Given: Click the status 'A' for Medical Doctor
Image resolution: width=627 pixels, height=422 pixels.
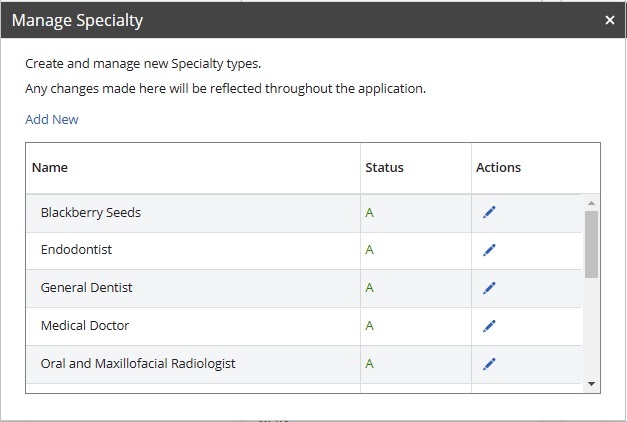Looking at the screenshot, I should [x=370, y=326].
